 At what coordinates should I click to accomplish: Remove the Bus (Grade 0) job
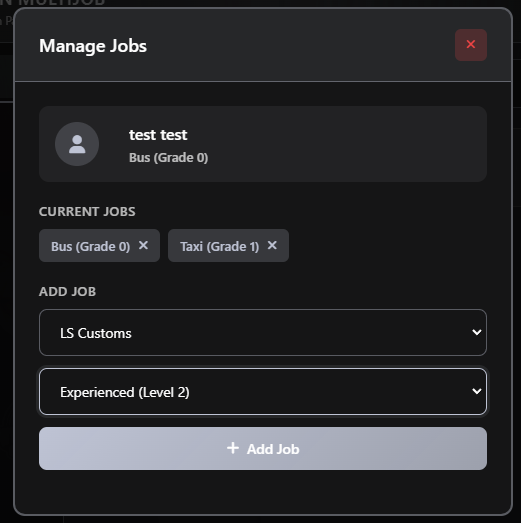coord(143,245)
